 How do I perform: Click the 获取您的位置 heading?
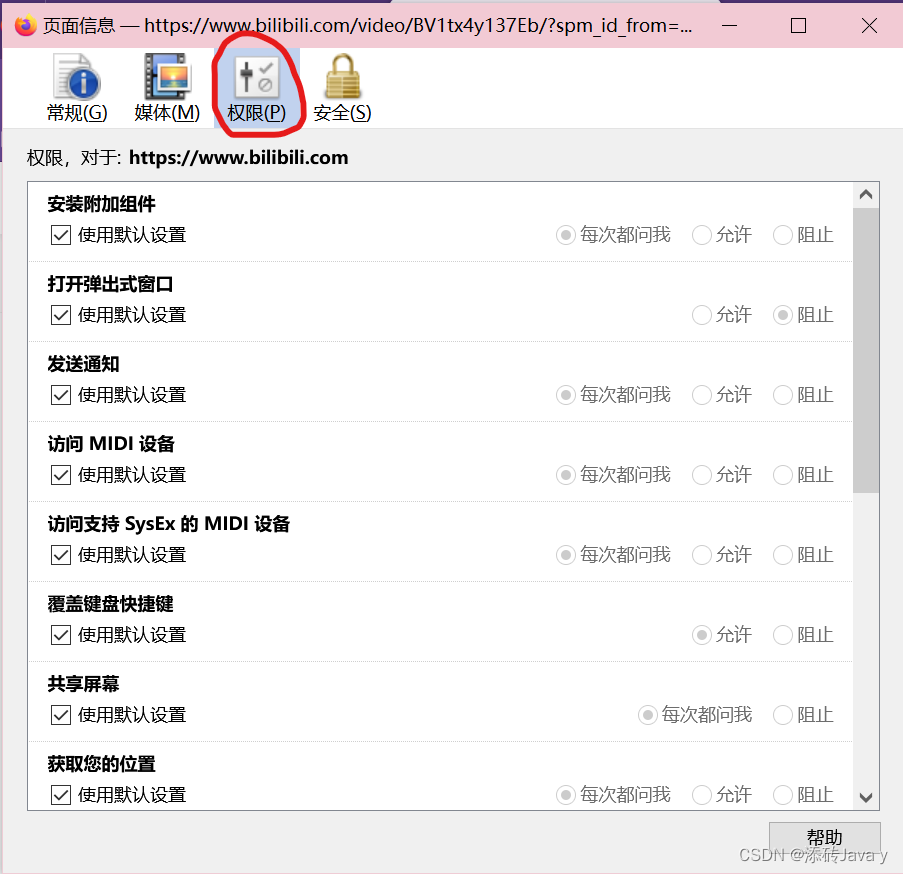click(101, 764)
